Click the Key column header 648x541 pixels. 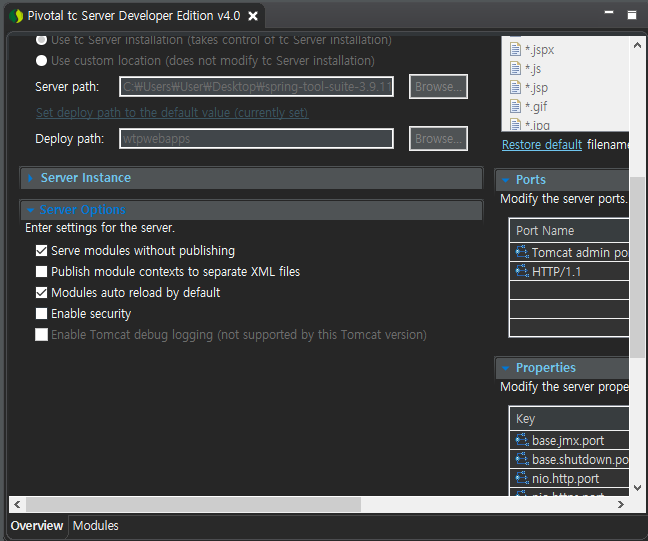click(x=569, y=419)
